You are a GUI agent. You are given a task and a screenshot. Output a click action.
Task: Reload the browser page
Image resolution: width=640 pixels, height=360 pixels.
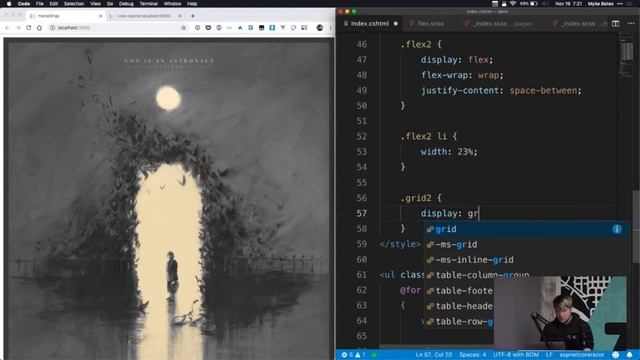[x=29, y=28]
